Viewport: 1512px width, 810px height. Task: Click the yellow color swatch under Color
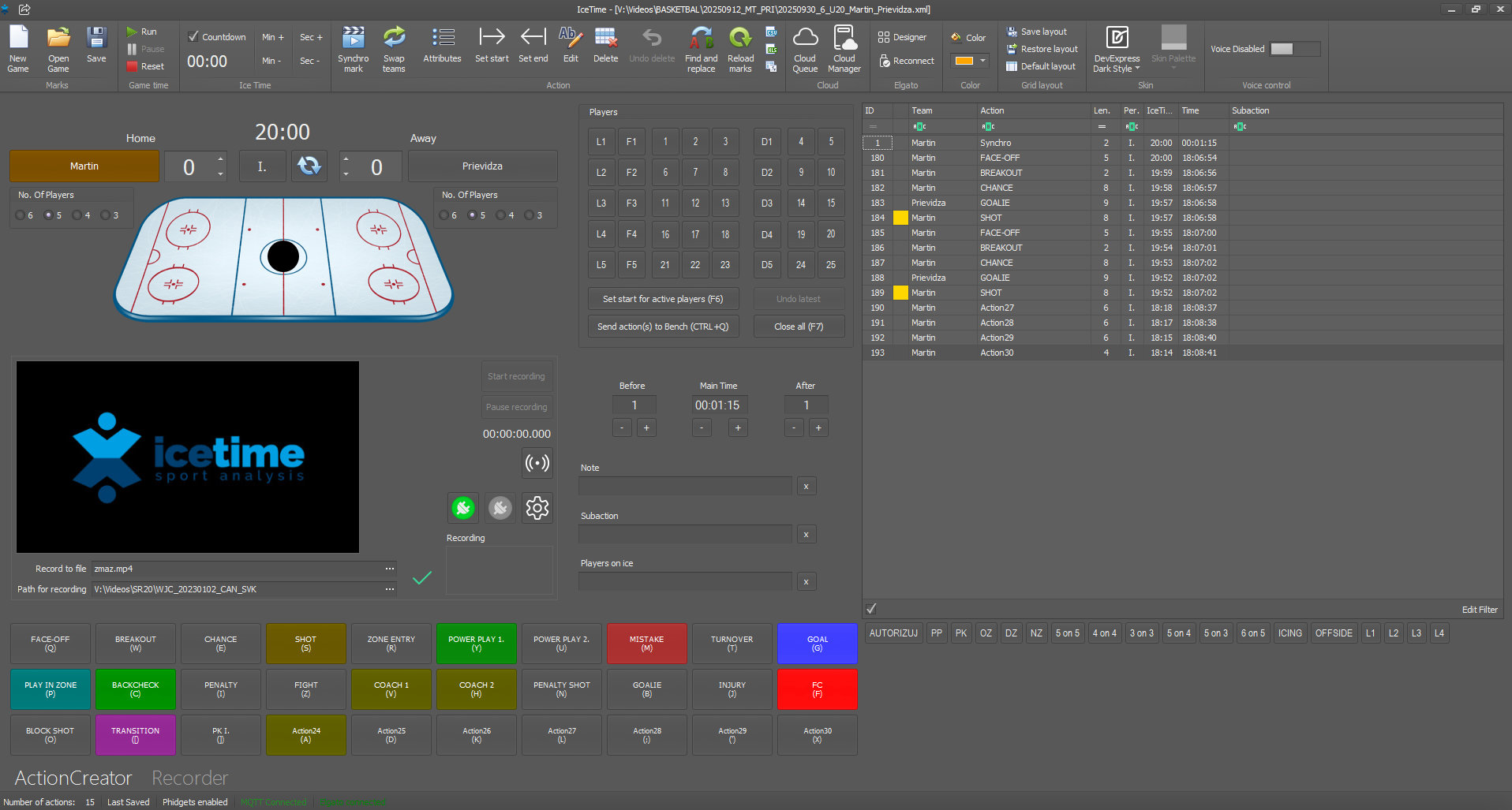pyautogui.click(x=964, y=60)
